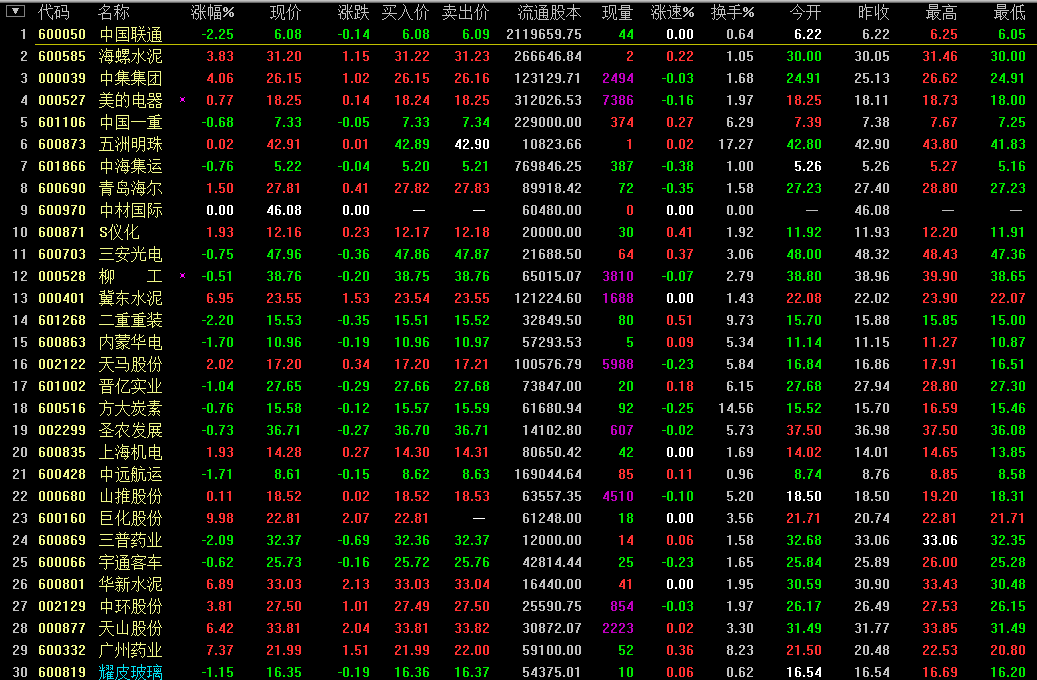
Task: Click stock code 600585
Action: 62,56
